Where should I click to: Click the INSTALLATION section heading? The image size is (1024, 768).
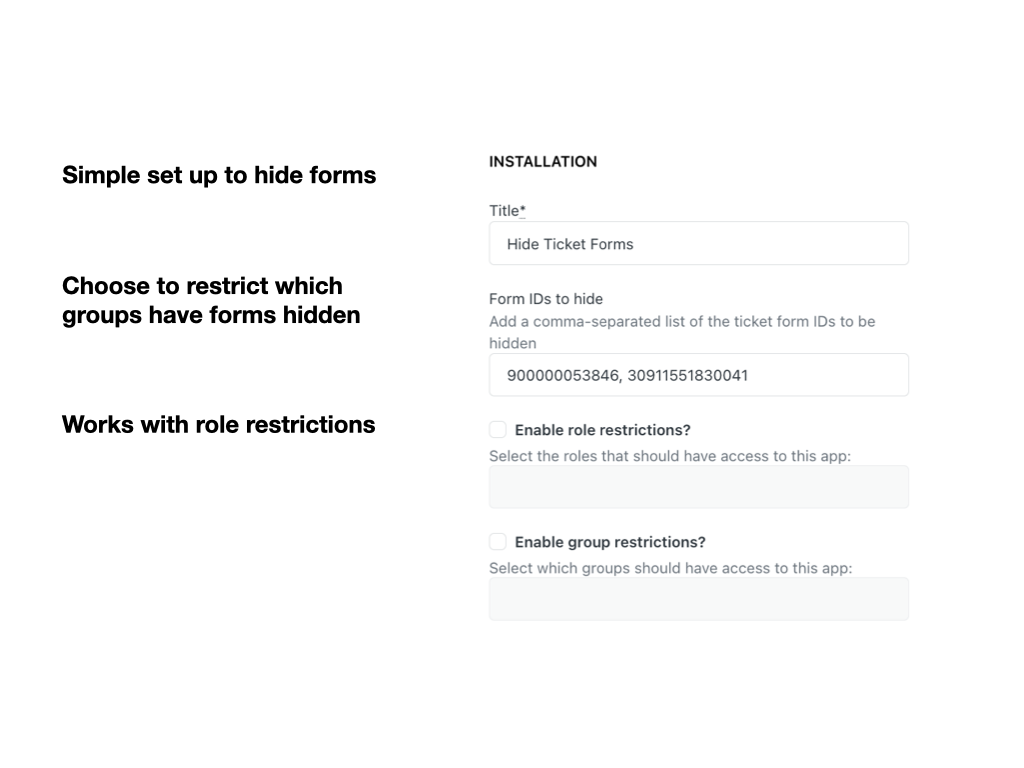coord(543,161)
